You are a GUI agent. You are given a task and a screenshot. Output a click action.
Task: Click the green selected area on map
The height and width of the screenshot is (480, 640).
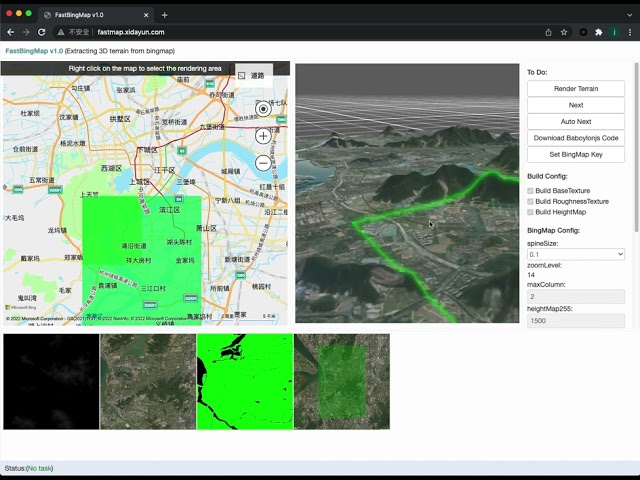click(x=142, y=260)
